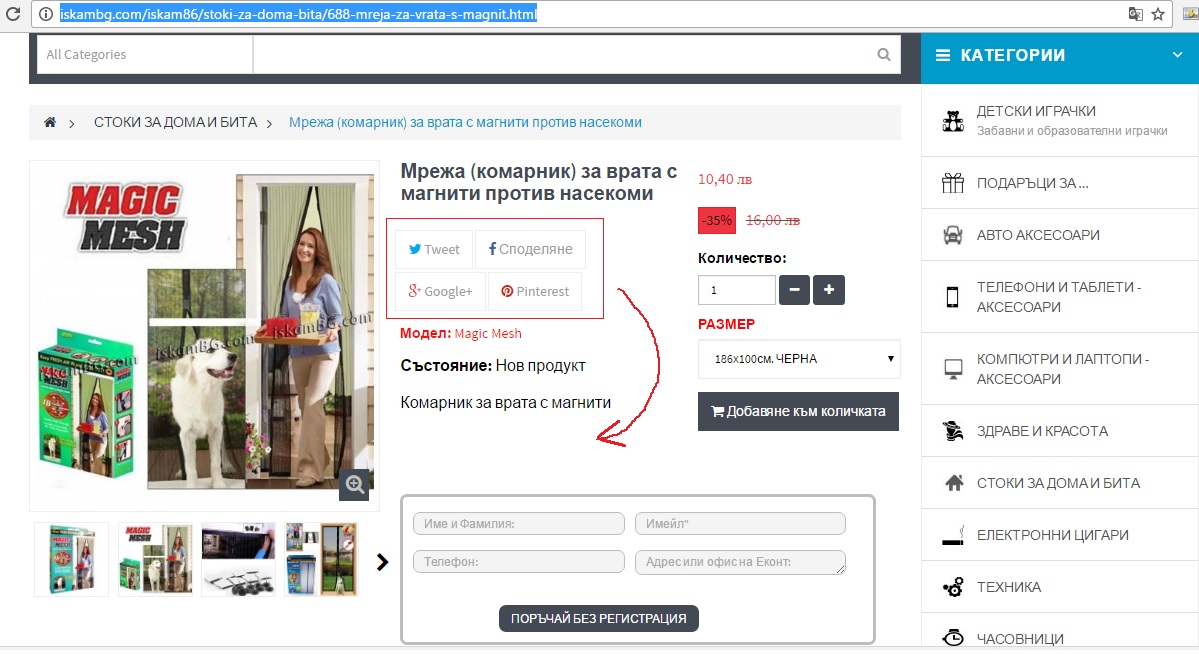Click the quantity input field
This screenshot has height=654, width=1199.
click(737, 290)
